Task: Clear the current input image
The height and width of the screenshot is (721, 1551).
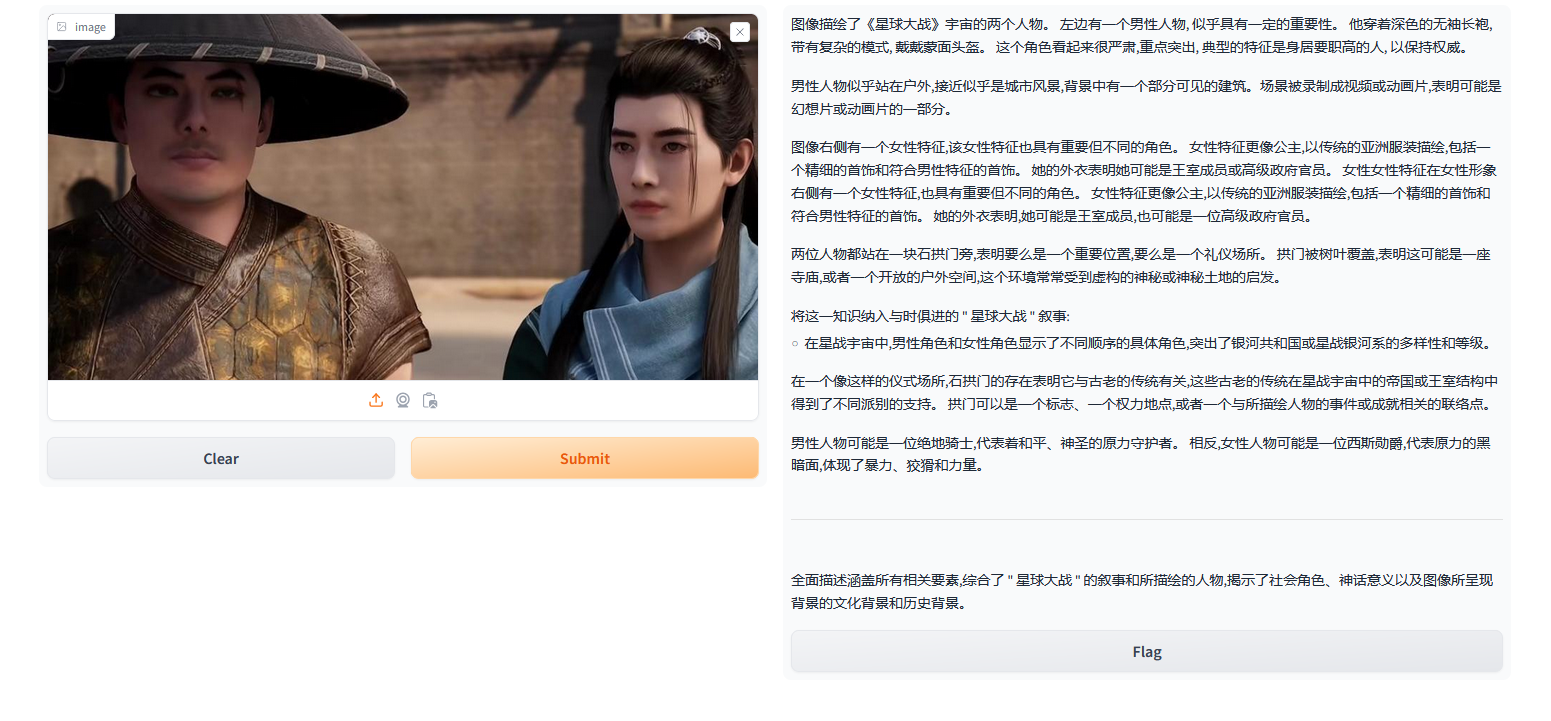Action: pyautogui.click(x=221, y=458)
